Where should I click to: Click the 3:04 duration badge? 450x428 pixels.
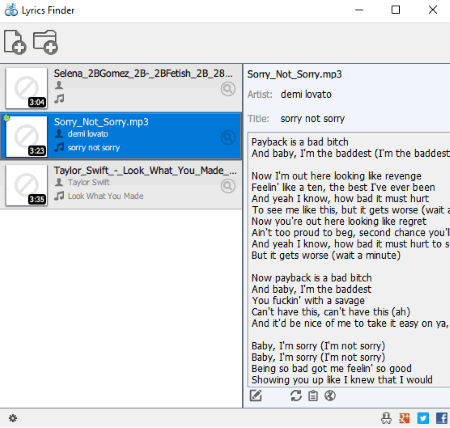[x=37, y=102]
